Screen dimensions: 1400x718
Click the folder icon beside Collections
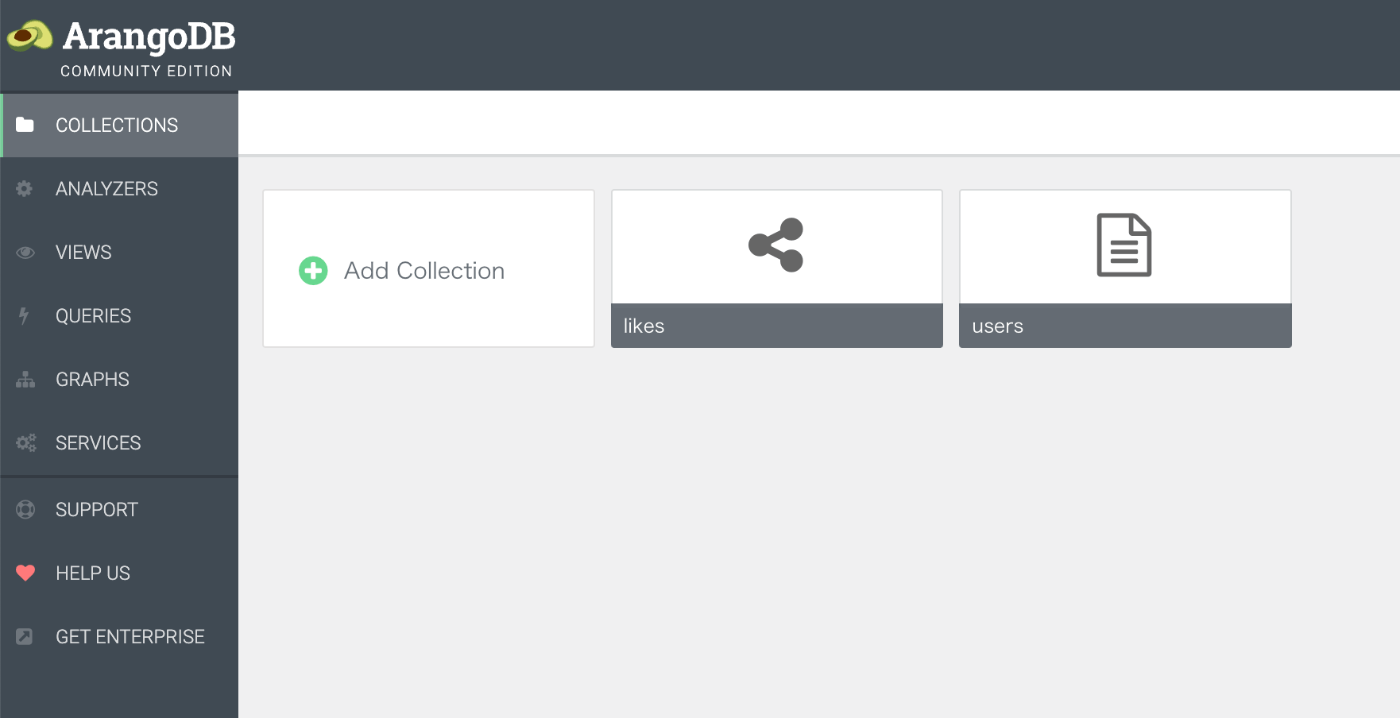pyautogui.click(x=25, y=125)
